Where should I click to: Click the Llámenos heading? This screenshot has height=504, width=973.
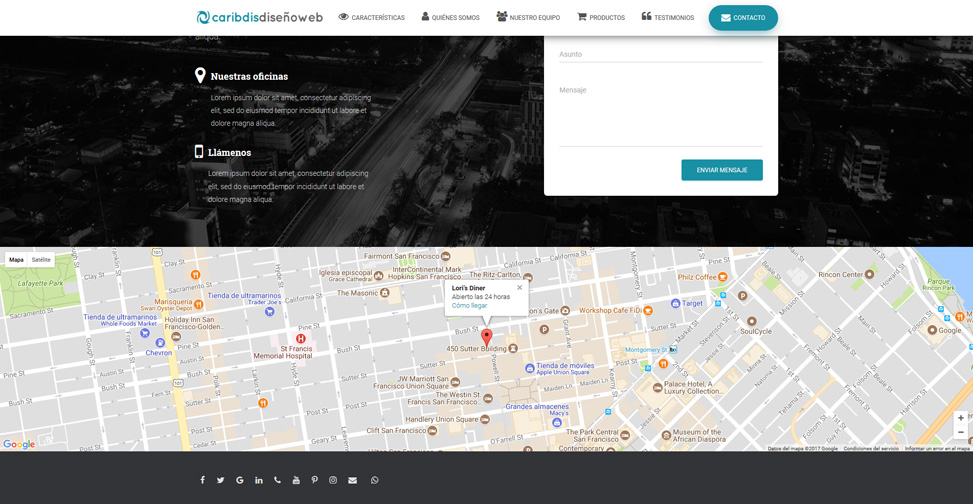[x=230, y=152]
